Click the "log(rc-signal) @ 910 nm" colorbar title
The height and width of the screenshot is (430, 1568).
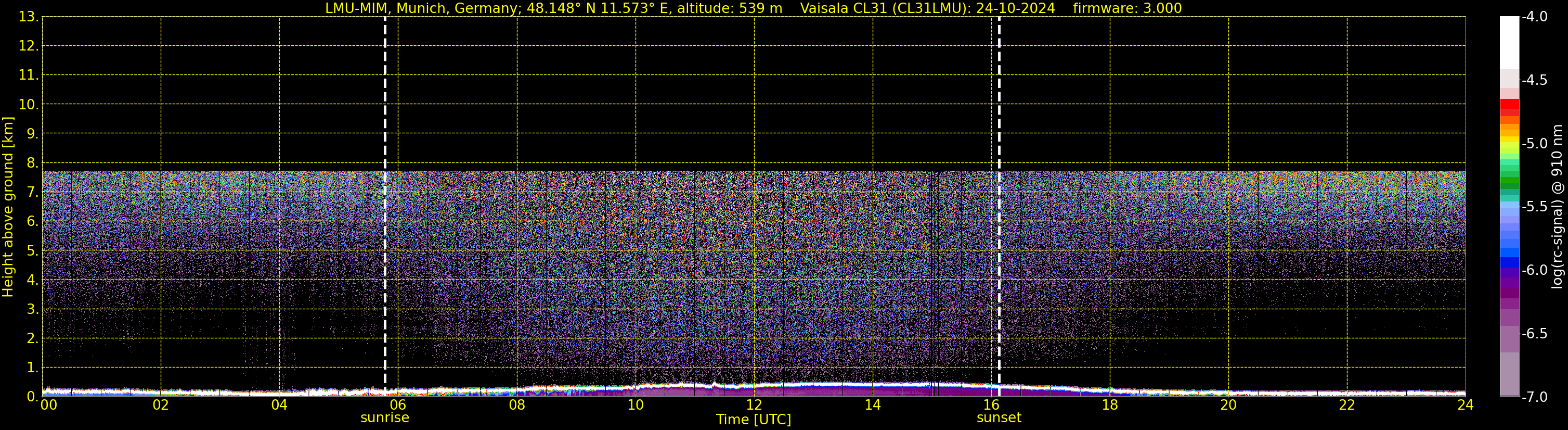[x=1557, y=207]
